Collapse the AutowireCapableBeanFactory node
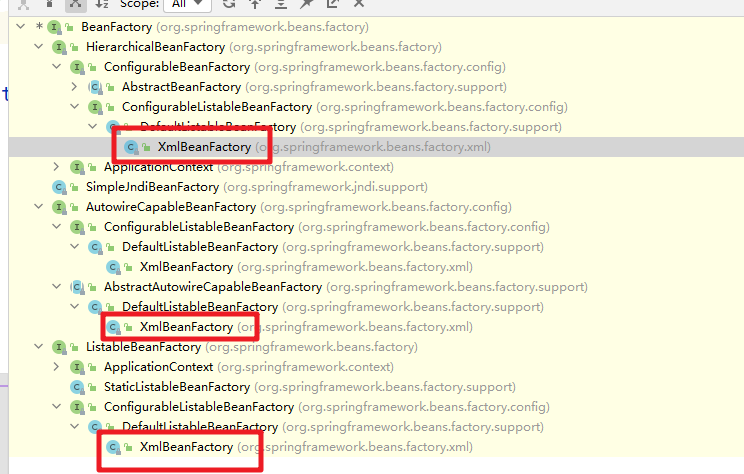 pyautogui.click(x=38, y=206)
